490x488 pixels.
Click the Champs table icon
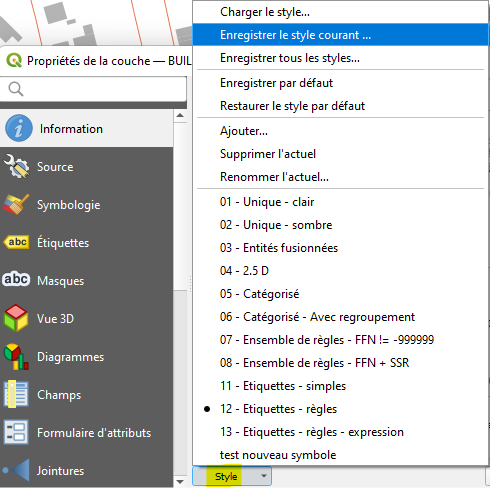[x=16, y=394]
